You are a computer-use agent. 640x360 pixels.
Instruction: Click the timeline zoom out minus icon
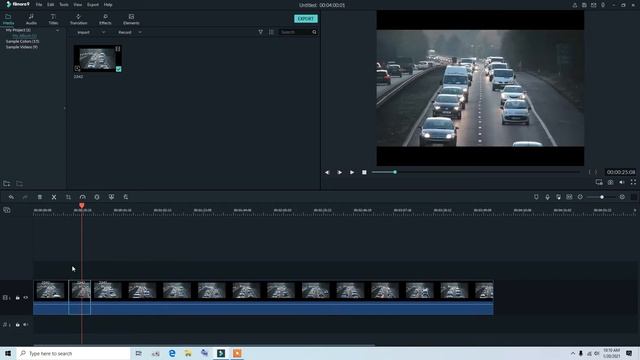(580, 197)
